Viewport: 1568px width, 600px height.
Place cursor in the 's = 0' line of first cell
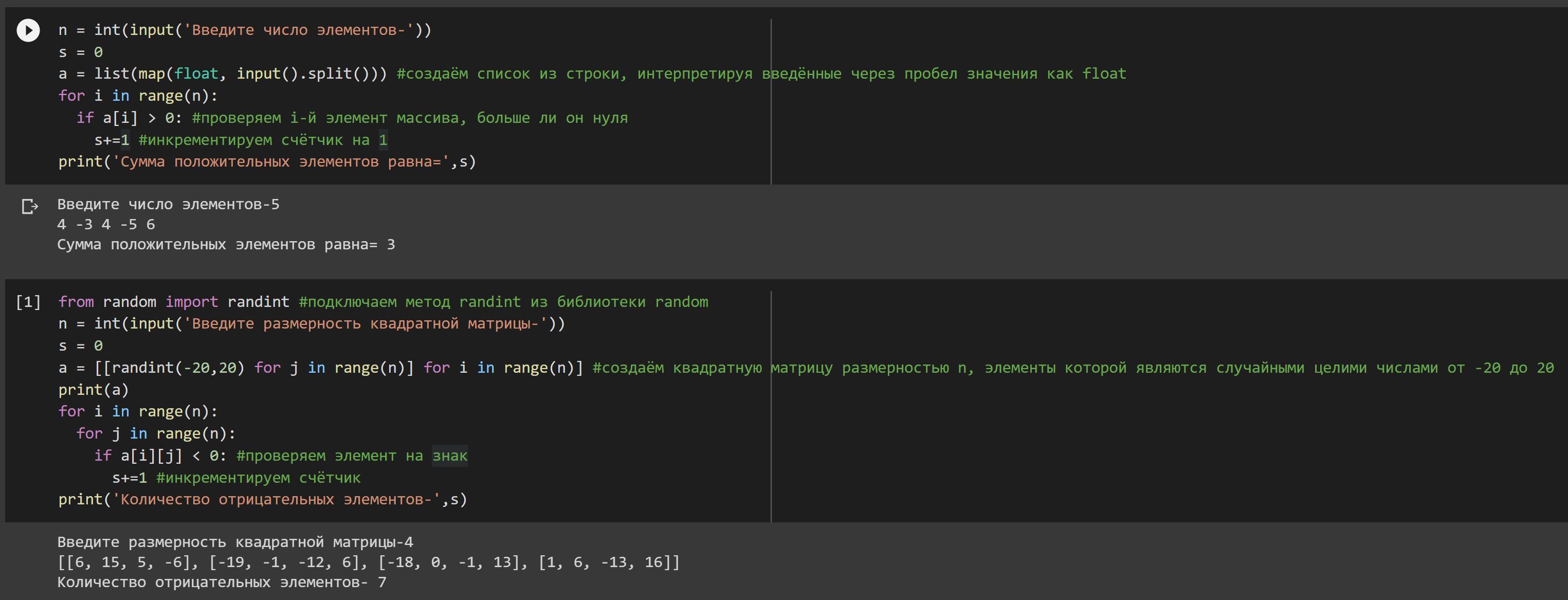pos(80,52)
